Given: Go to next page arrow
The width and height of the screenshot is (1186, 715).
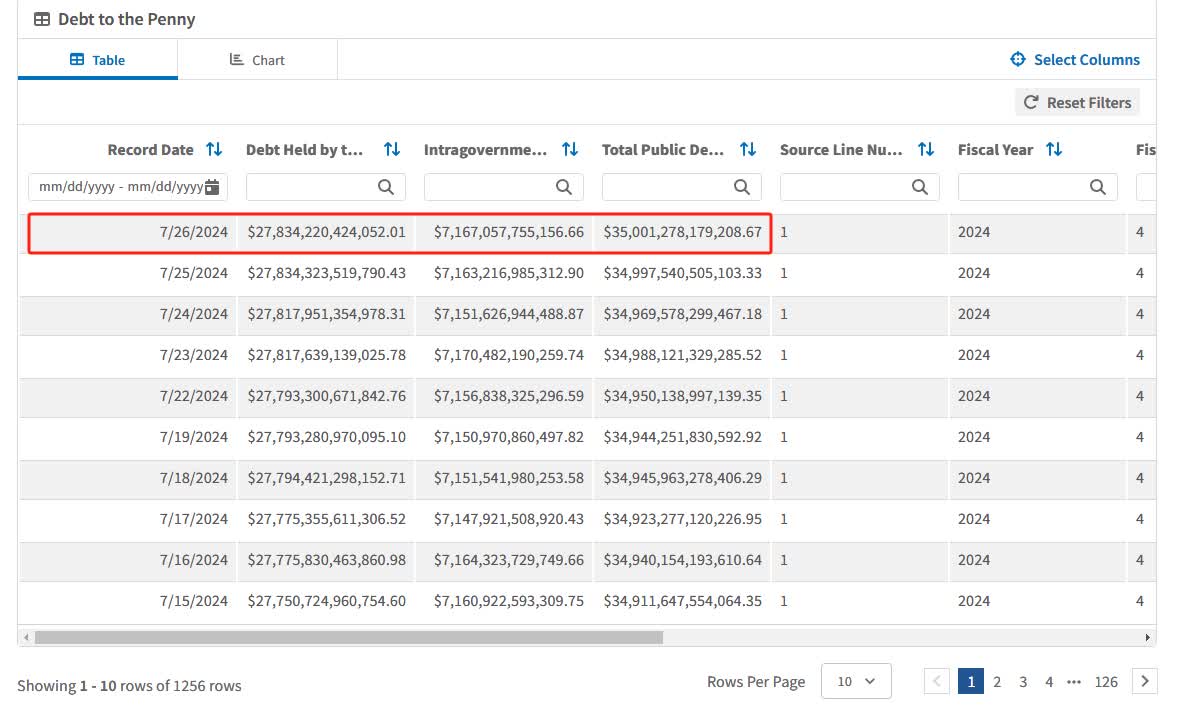Looking at the screenshot, I should point(1145,681).
